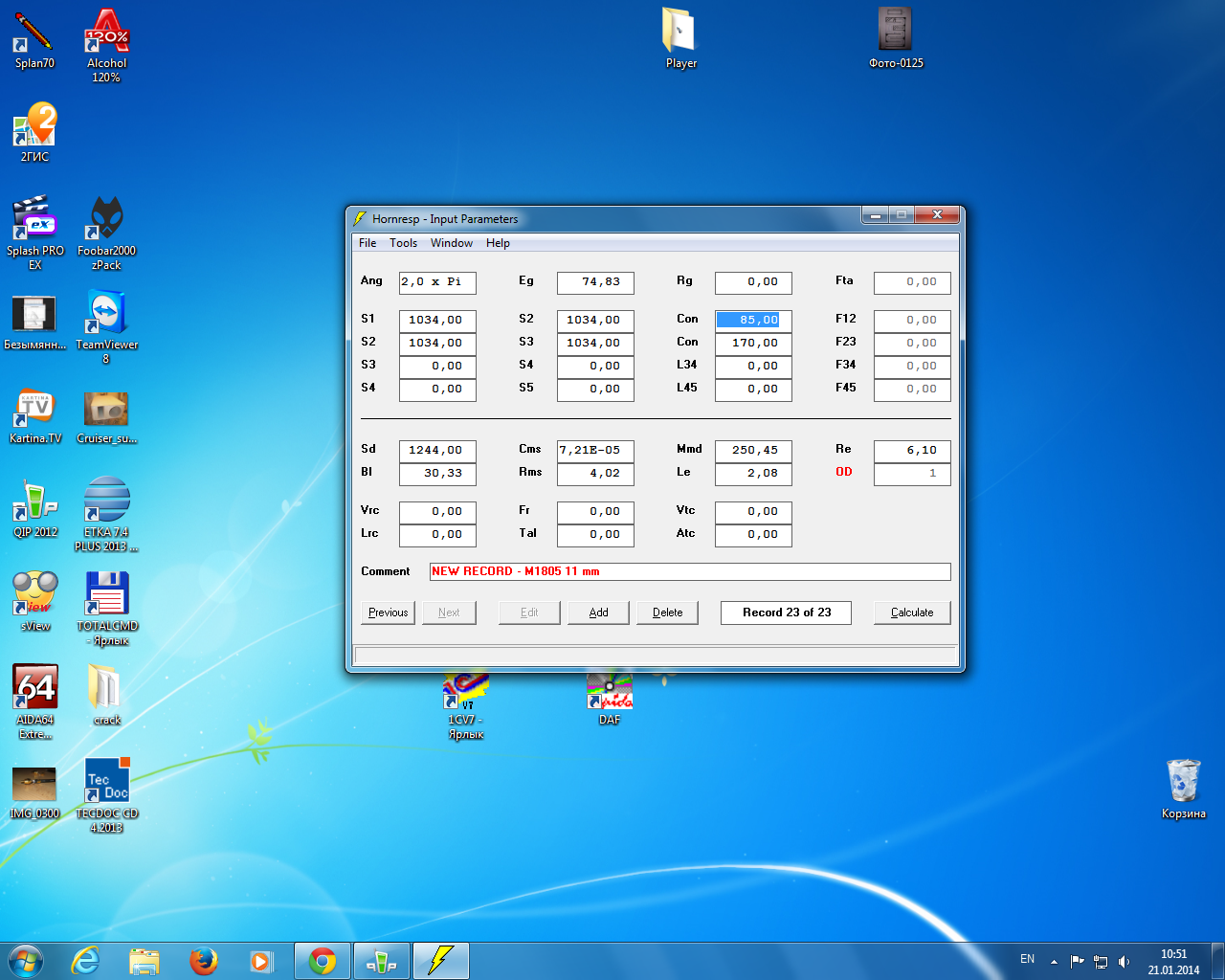Click the Vtc input field

tap(753, 512)
